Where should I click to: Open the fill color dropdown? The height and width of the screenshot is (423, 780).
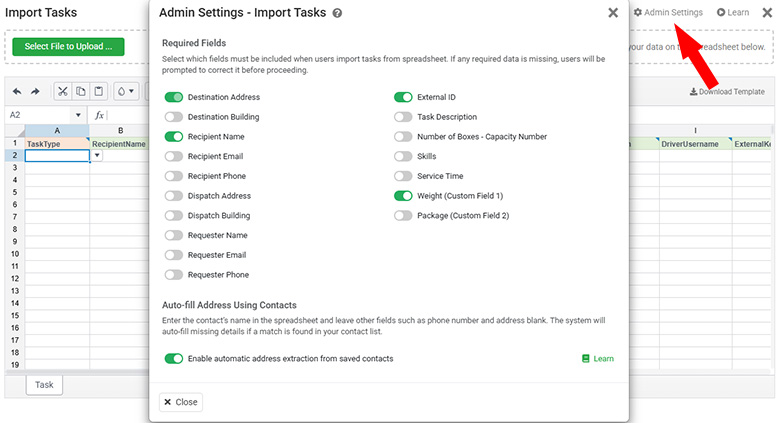click(126, 92)
